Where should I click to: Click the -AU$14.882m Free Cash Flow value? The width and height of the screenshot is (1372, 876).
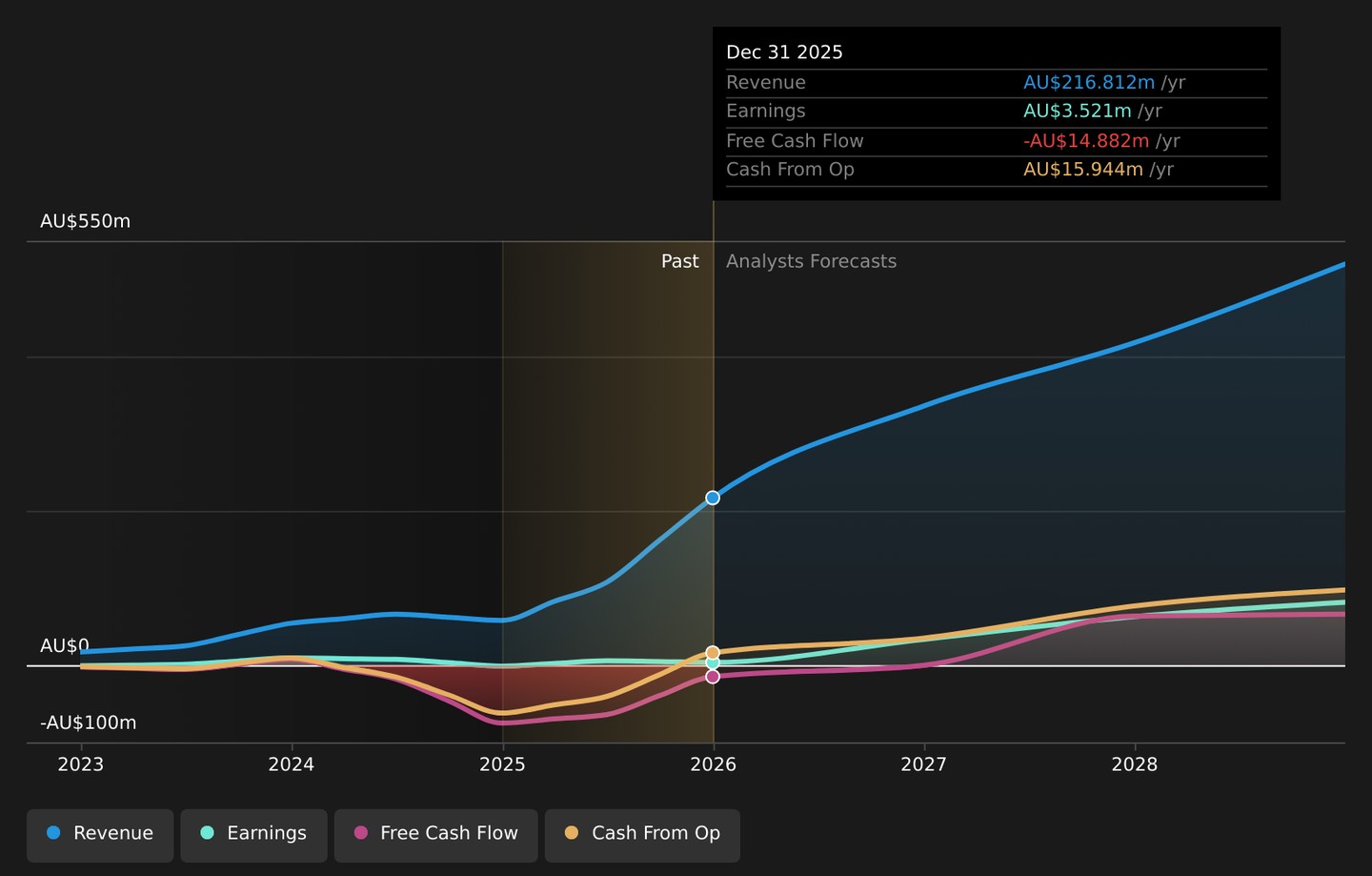(x=1086, y=141)
